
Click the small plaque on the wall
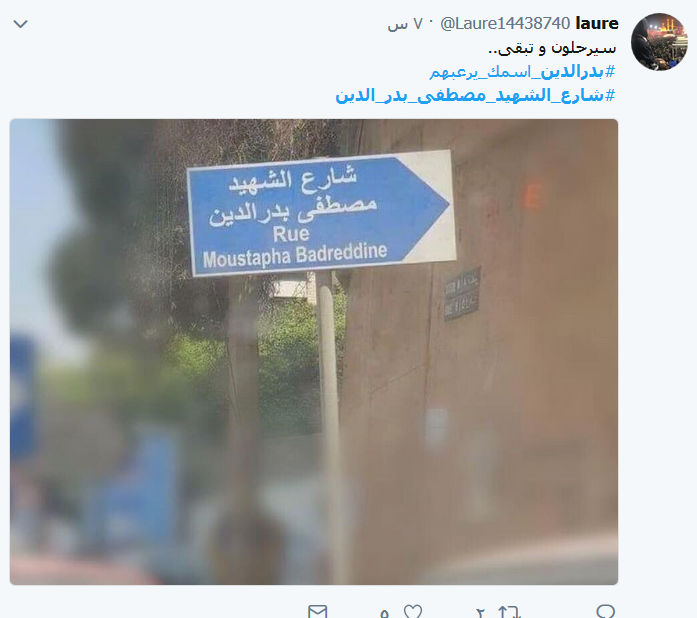click(462, 293)
